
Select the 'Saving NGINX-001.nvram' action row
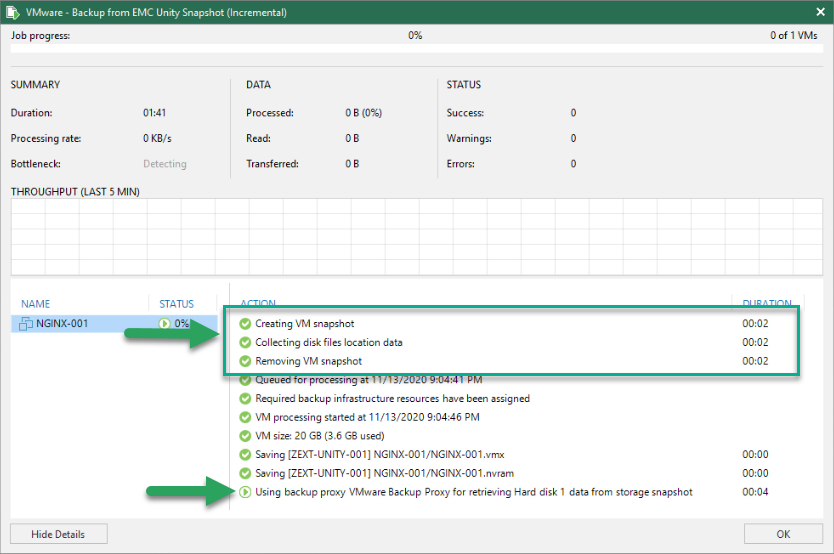tap(521, 473)
